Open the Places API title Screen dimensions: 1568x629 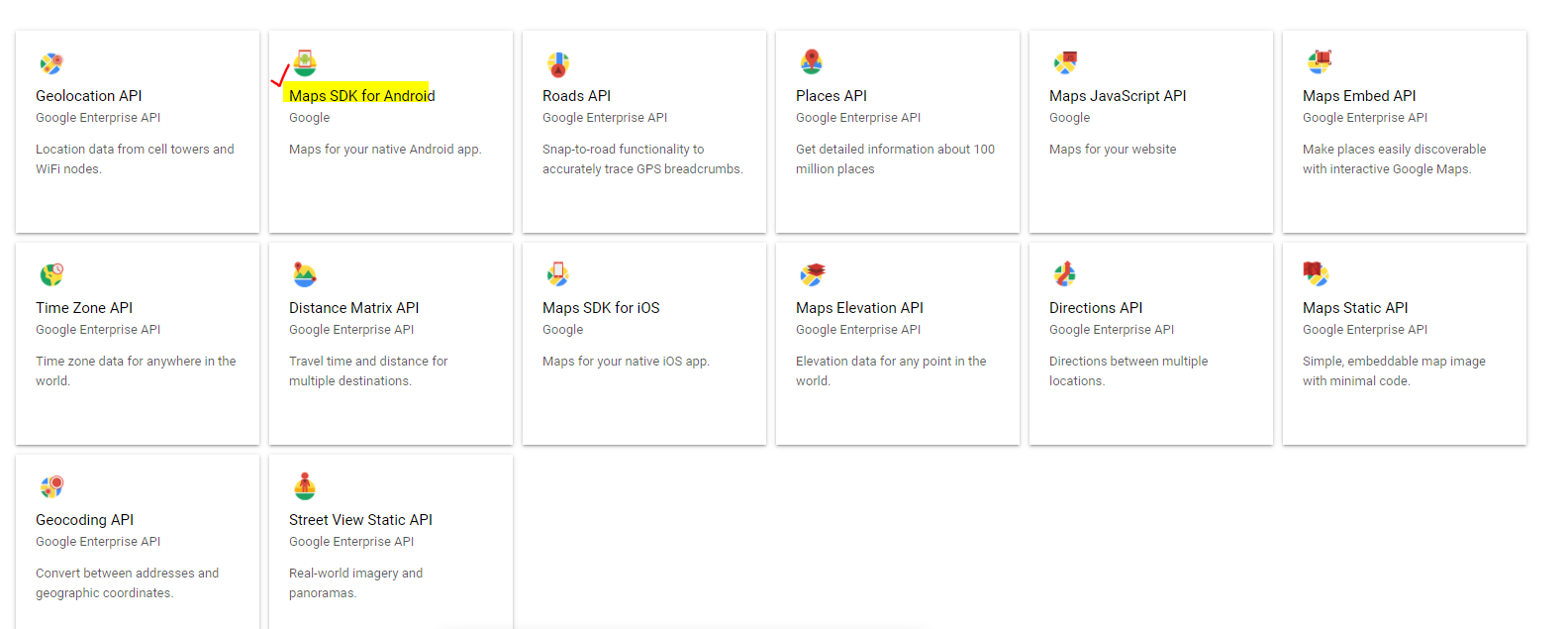[832, 96]
